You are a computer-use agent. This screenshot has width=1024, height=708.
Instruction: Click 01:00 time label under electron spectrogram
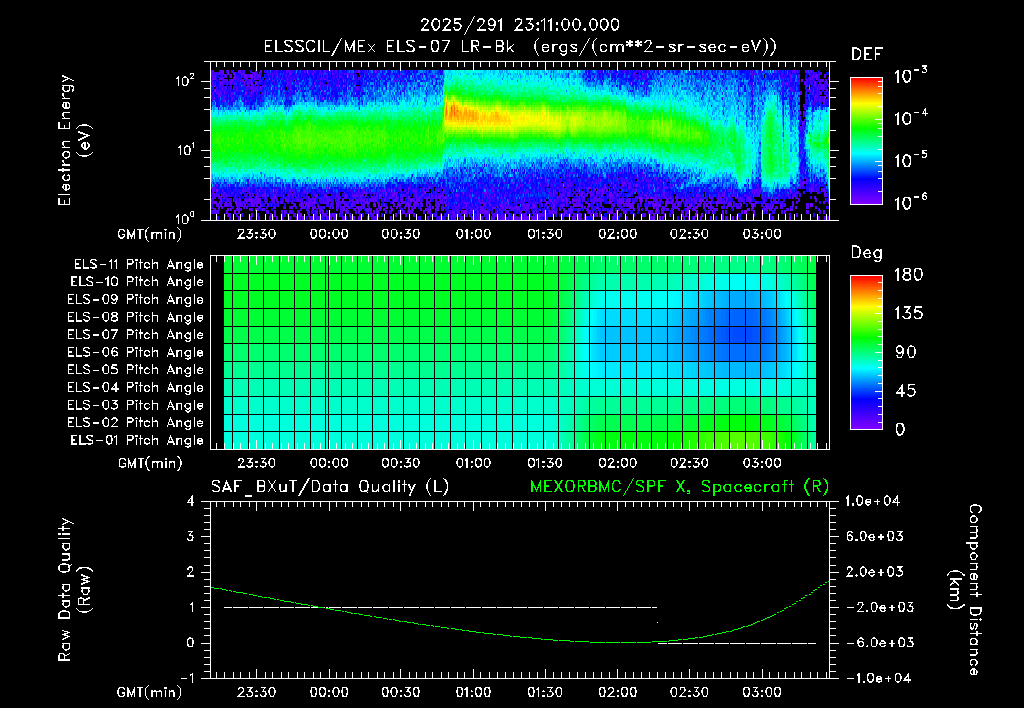tap(473, 234)
